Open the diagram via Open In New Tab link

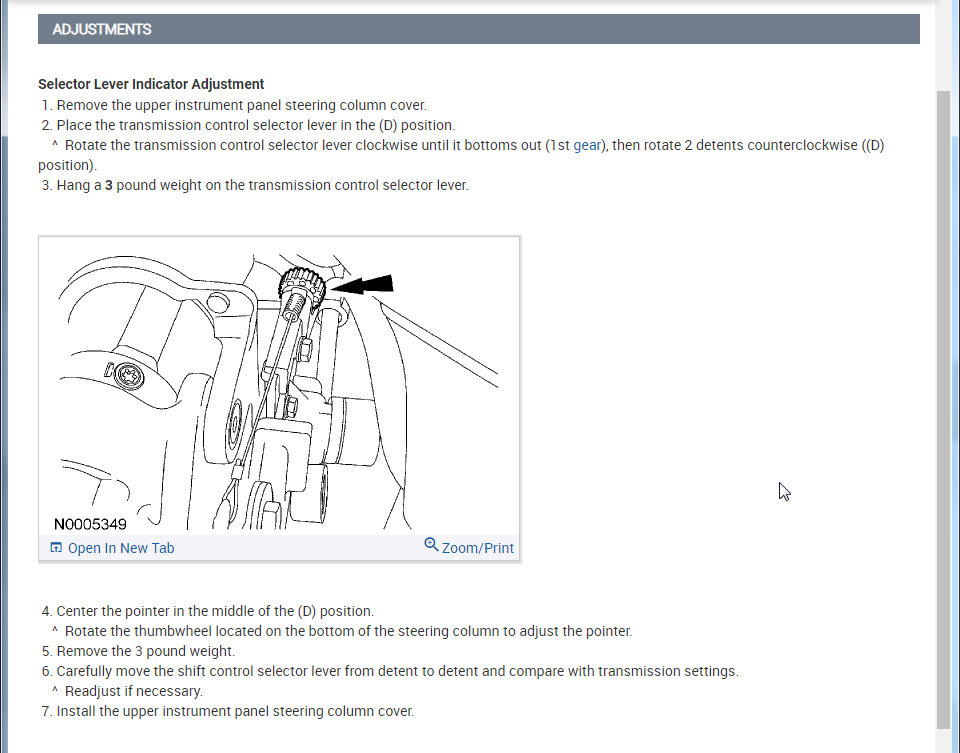click(x=121, y=548)
